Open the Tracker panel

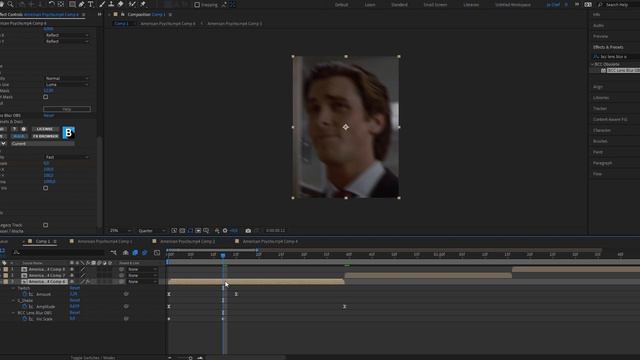point(600,109)
